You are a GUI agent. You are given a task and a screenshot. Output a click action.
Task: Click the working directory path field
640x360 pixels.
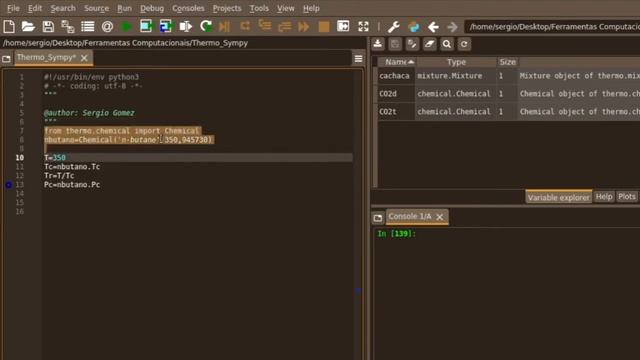click(552, 27)
